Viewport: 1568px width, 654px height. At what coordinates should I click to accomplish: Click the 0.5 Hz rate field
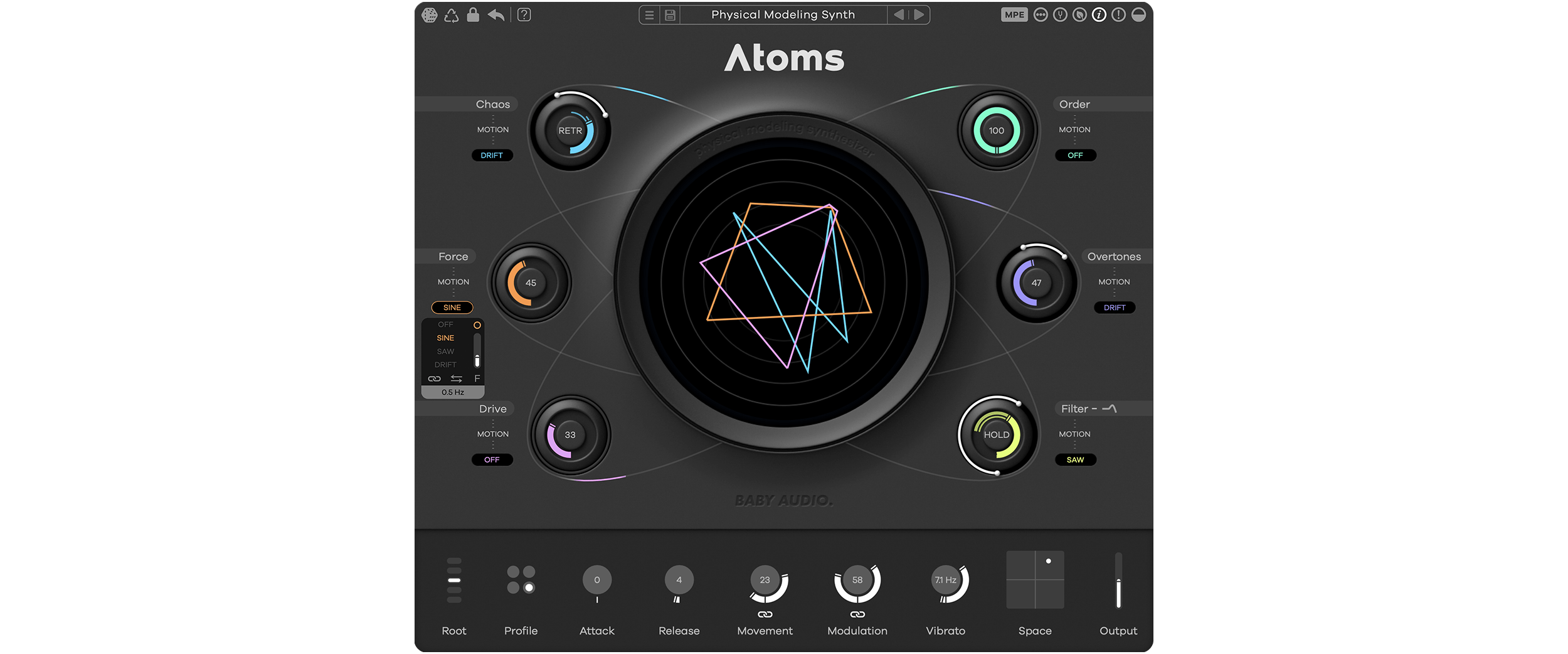[453, 392]
